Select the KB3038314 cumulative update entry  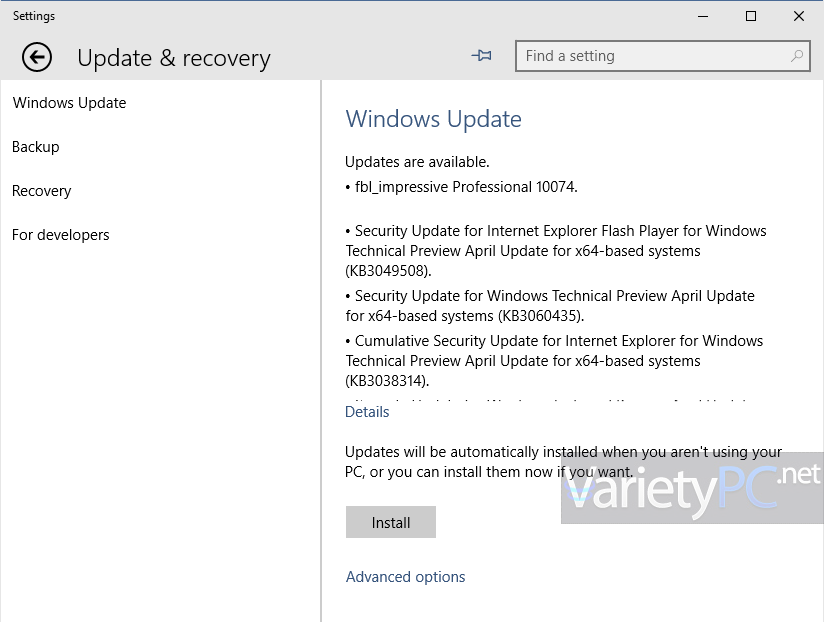pyautogui.click(x=555, y=360)
